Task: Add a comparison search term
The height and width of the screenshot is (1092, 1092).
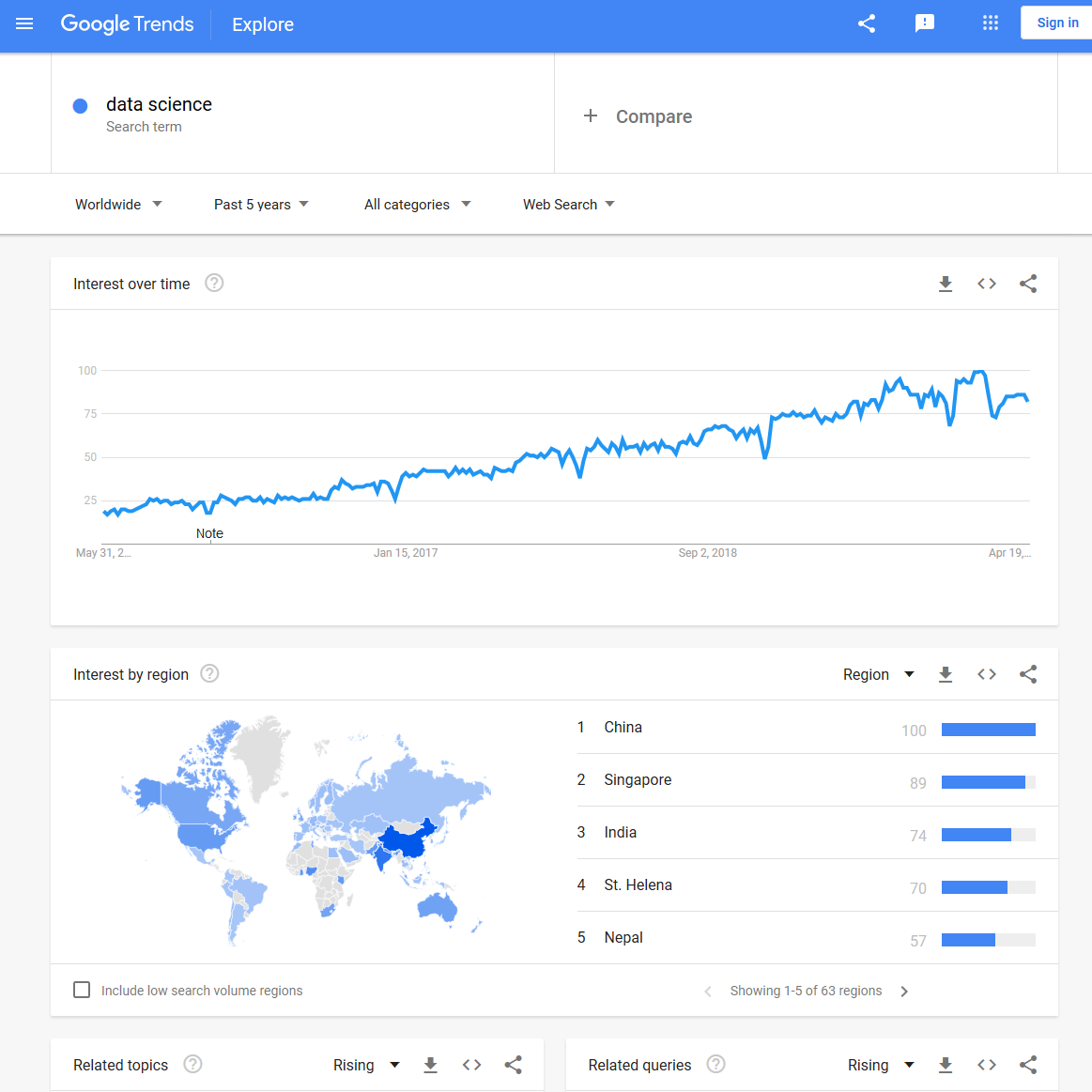Action: (x=638, y=115)
